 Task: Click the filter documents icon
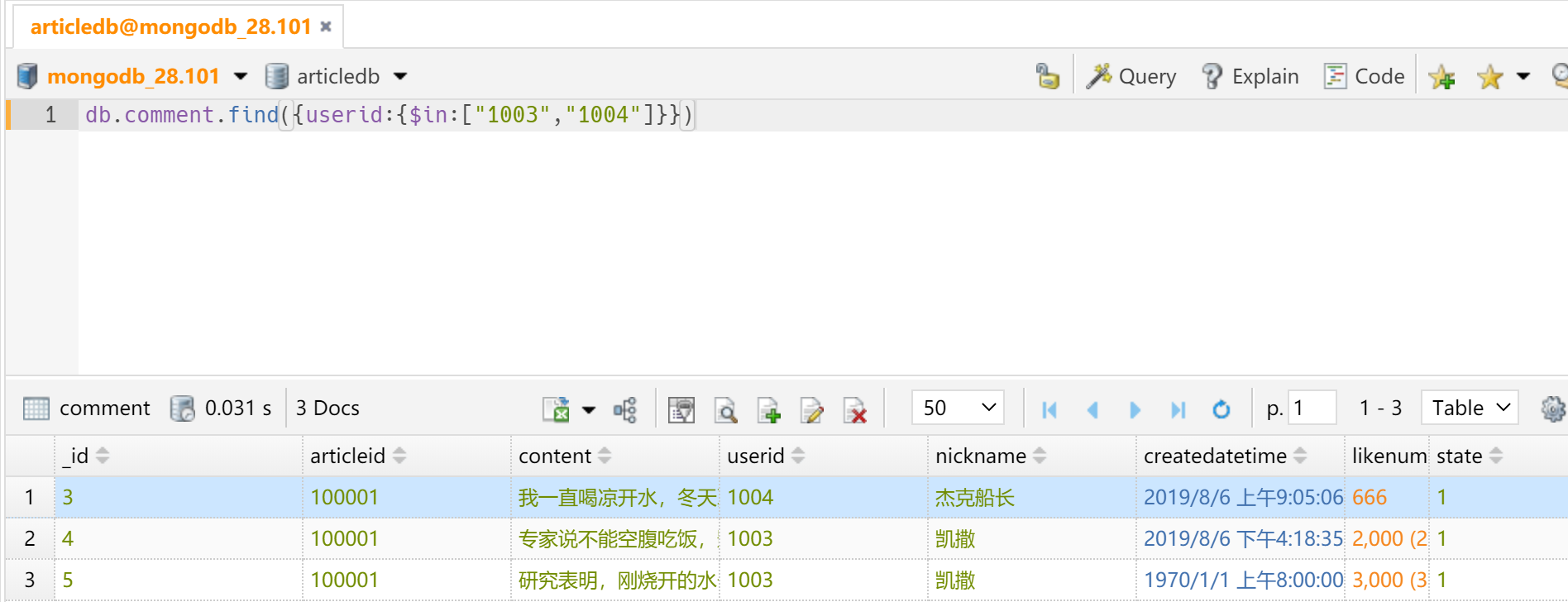click(x=681, y=409)
